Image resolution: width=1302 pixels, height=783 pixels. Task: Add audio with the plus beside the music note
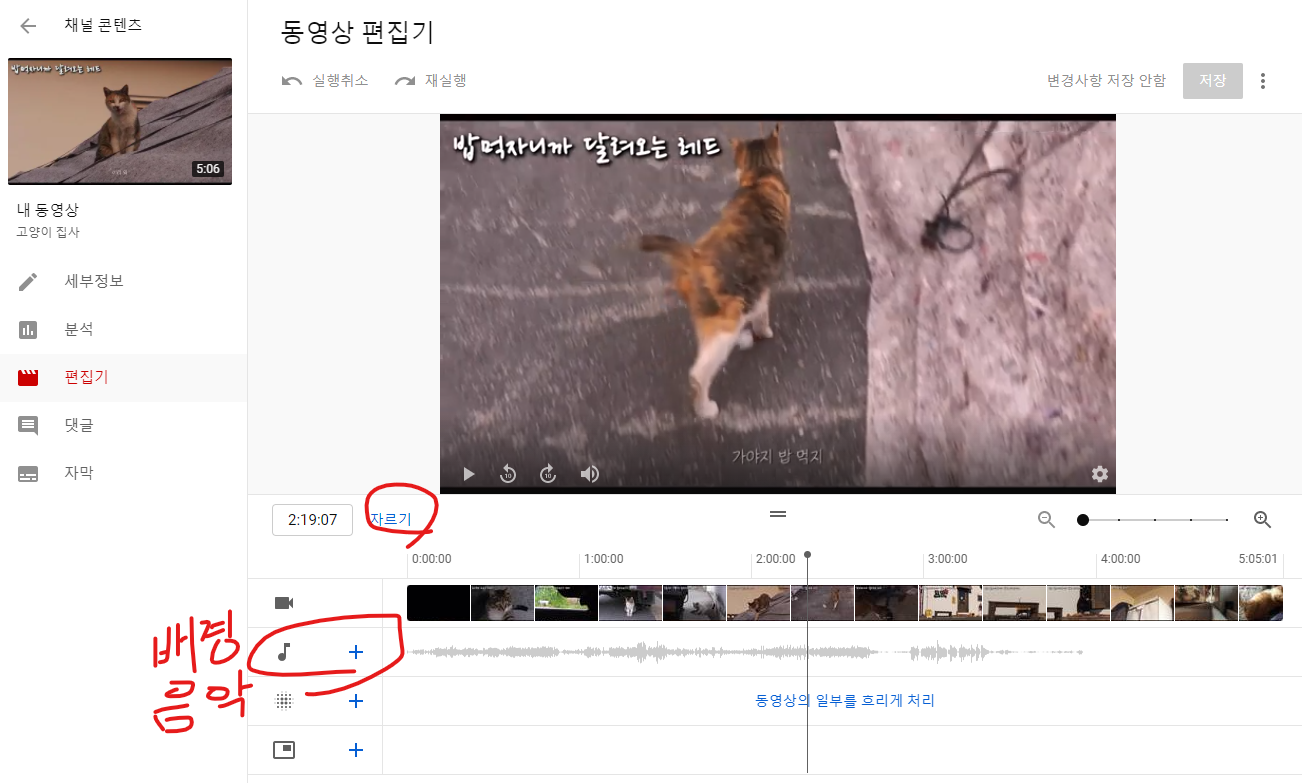pos(355,652)
